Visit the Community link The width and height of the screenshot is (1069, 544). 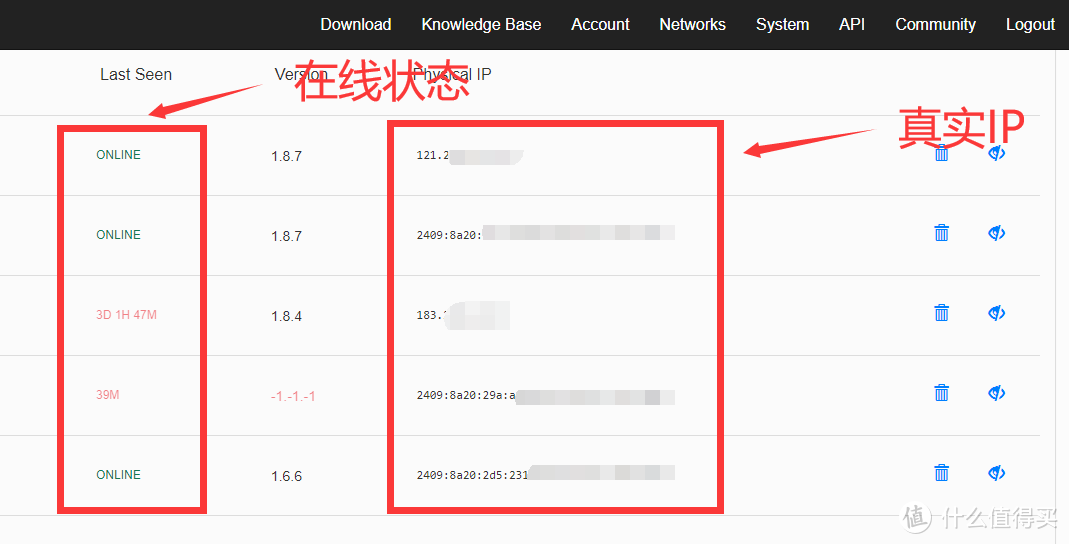[x=935, y=25]
